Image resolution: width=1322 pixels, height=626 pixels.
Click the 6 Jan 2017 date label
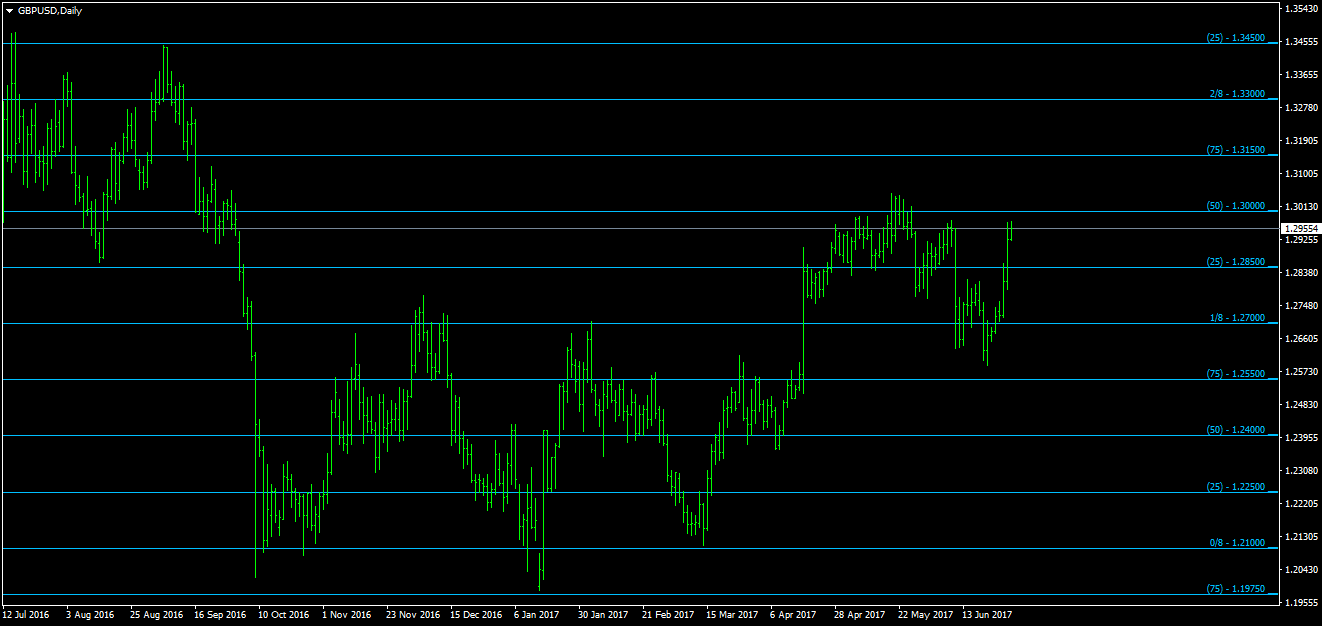[537, 615]
